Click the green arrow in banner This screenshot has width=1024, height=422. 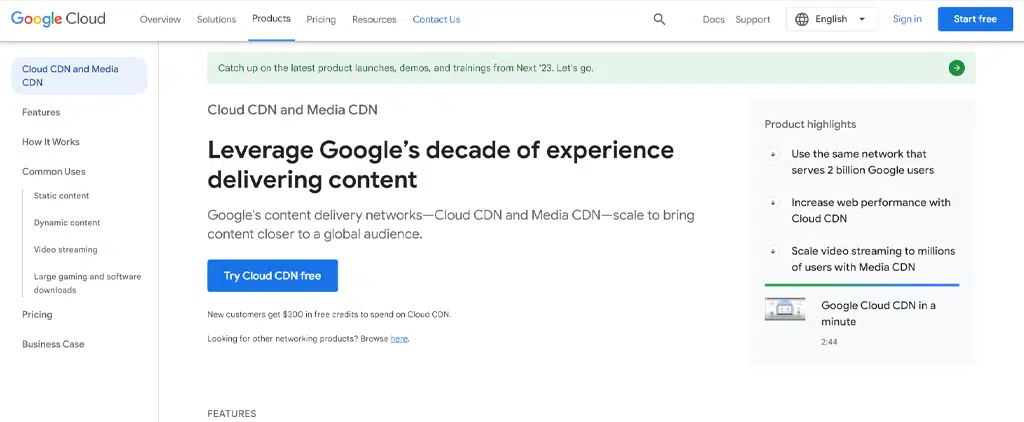point(956,68)
